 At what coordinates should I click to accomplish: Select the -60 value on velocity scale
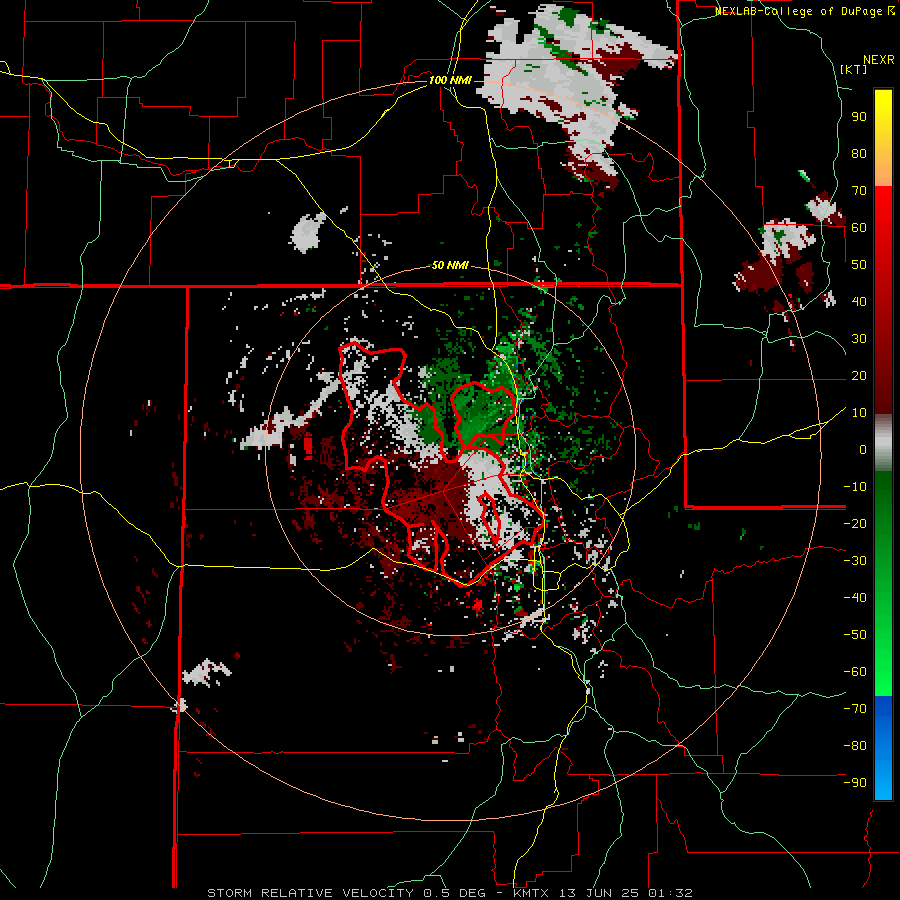tap(855, 672)
